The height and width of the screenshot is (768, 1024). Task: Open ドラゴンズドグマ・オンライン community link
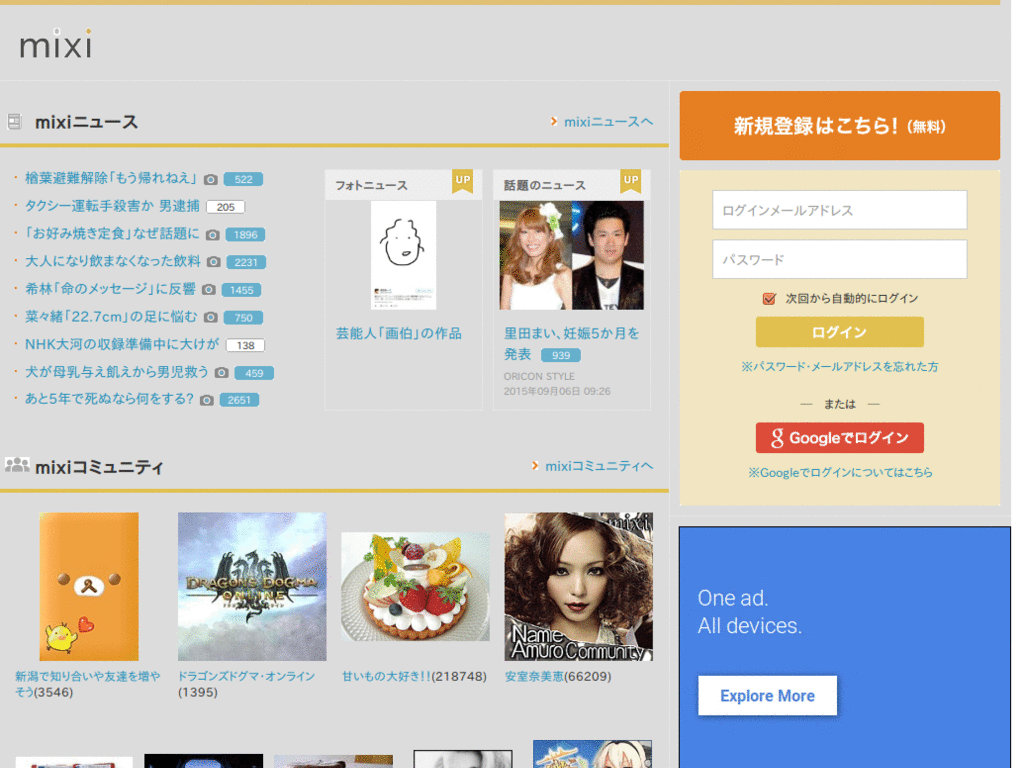point(247,677)
